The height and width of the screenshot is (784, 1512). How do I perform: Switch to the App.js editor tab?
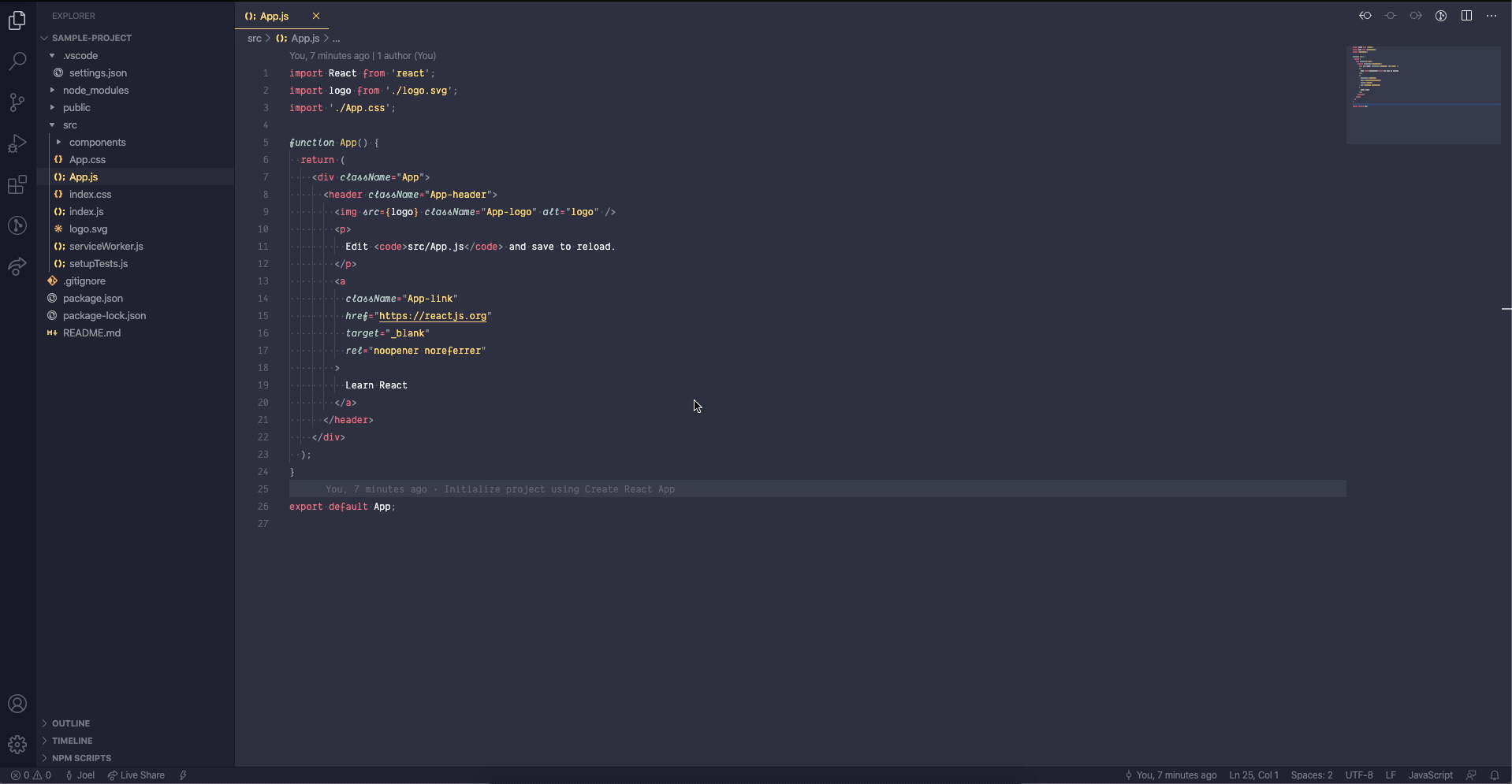coord(274,15)
